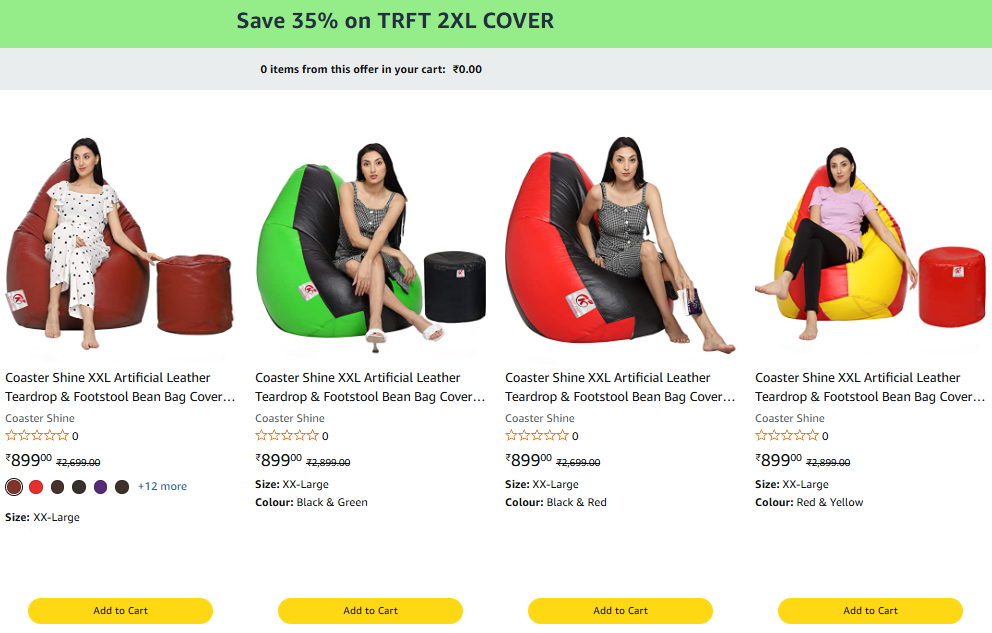
Task: Open the first product's Coaster Shine XXL title
Action: tap(120, 387)
